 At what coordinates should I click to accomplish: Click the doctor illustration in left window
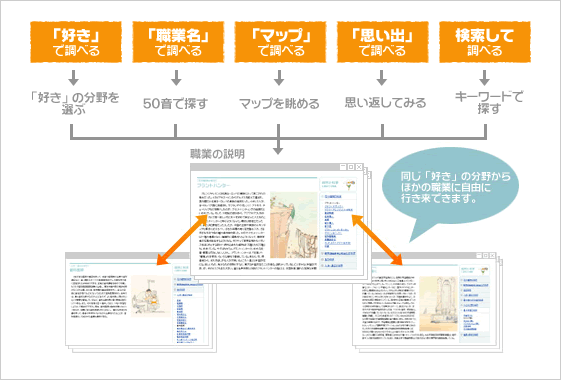(x=151, y=296)
